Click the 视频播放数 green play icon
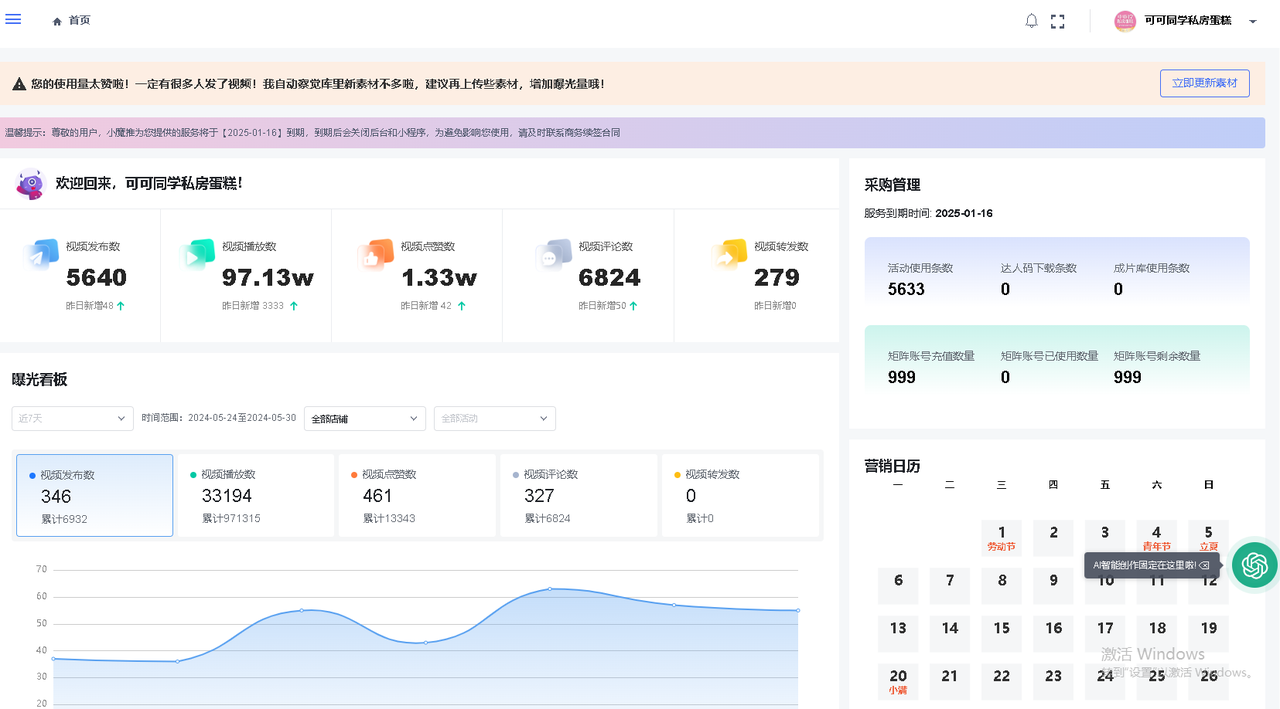The height and width of the screenshot is (709, 1280). (x=197, y=255)
